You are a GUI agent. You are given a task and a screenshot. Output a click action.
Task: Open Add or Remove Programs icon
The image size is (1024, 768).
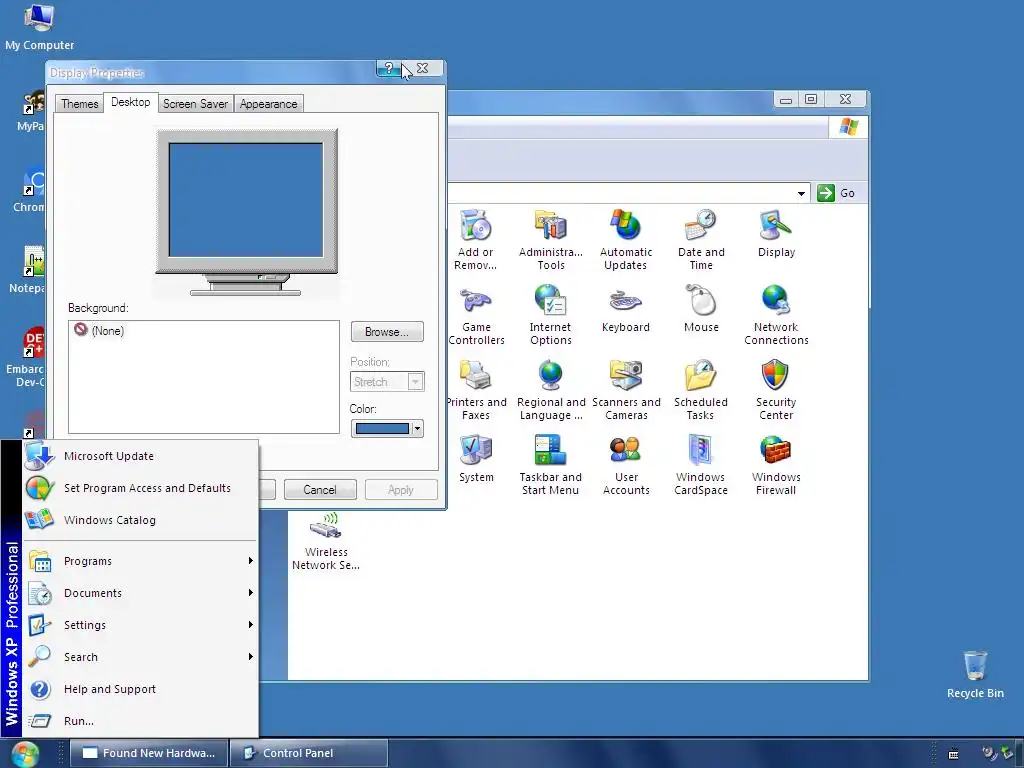[x=475, y=240]
